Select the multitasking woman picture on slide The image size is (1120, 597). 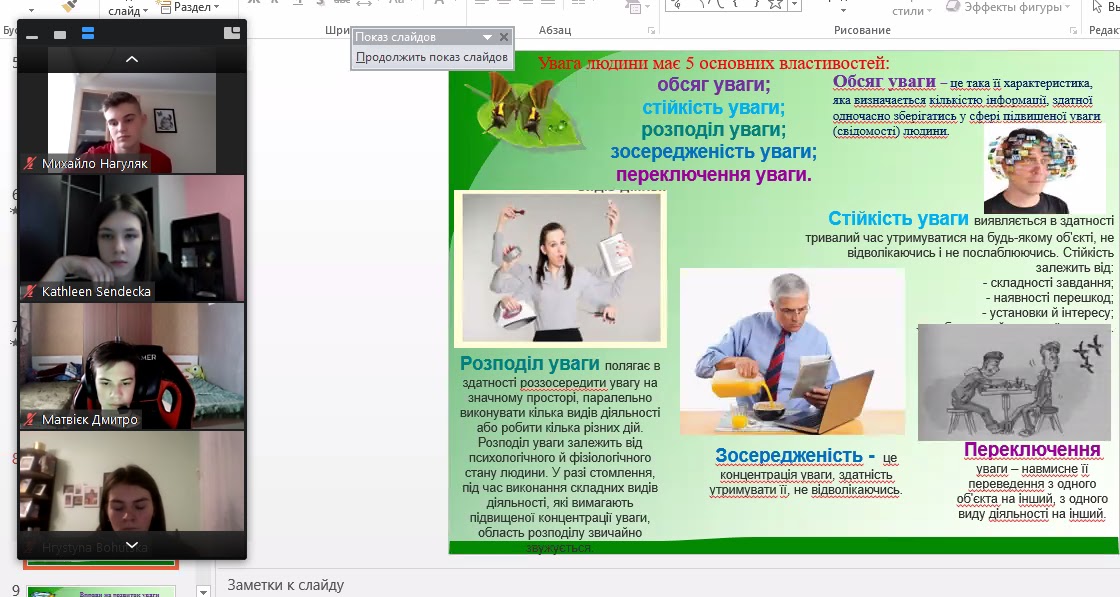561,269
